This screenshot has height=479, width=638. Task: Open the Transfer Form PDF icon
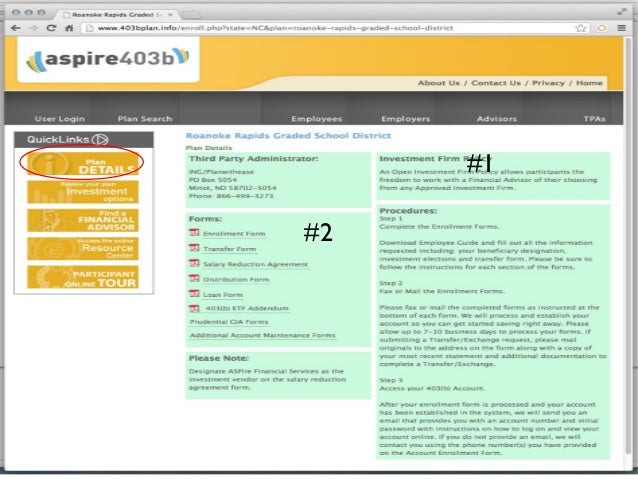tap(194, 248)
